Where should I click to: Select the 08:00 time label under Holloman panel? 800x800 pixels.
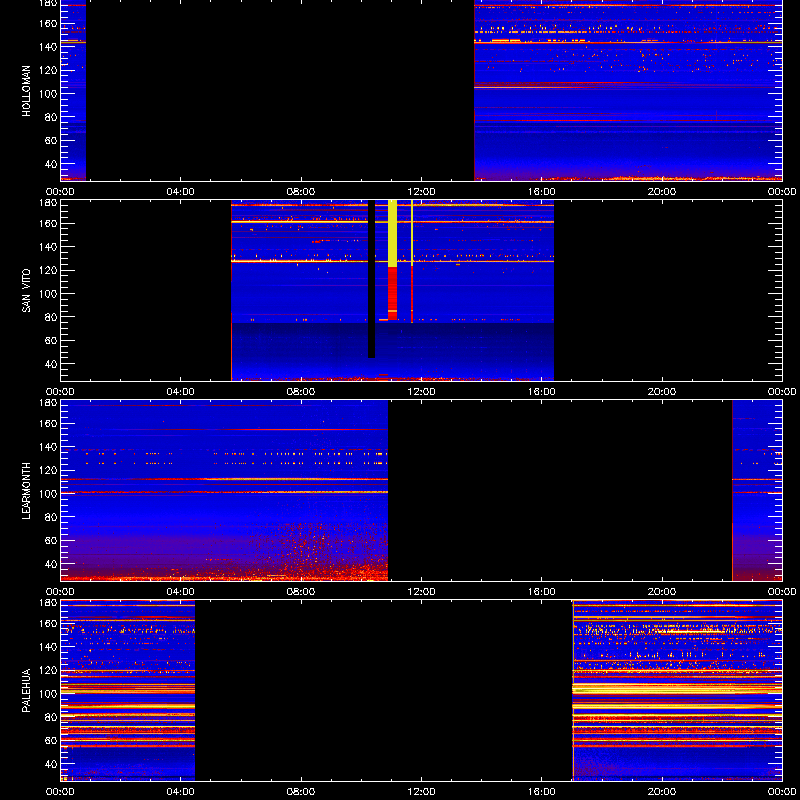[301, 192]
